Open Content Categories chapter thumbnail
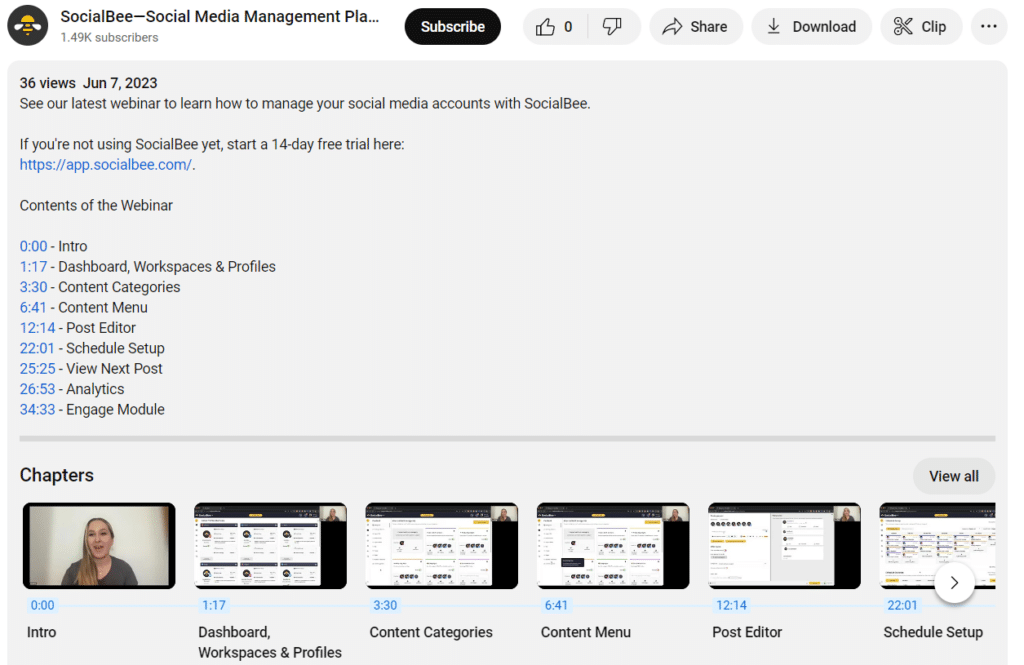The width and height of the screenshot is (1024, 665). pyautogui.click(x=441, y=545)
